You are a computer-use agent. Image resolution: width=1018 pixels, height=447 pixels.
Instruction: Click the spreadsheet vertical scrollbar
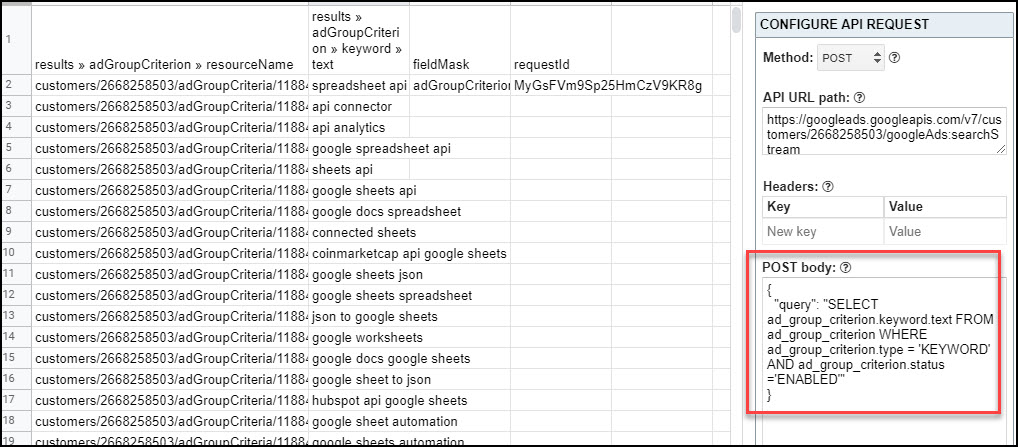736,19
